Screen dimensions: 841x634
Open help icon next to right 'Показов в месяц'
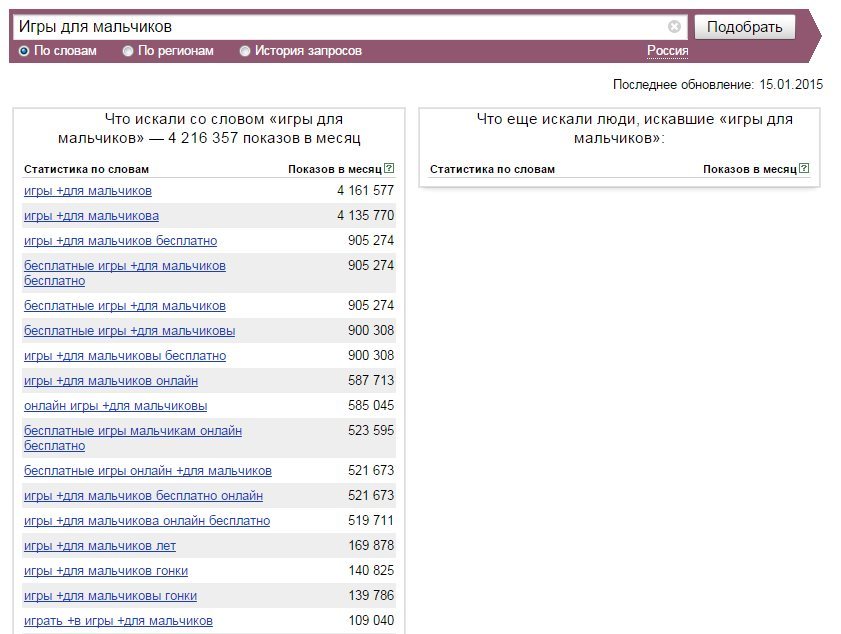coord(804,168)
